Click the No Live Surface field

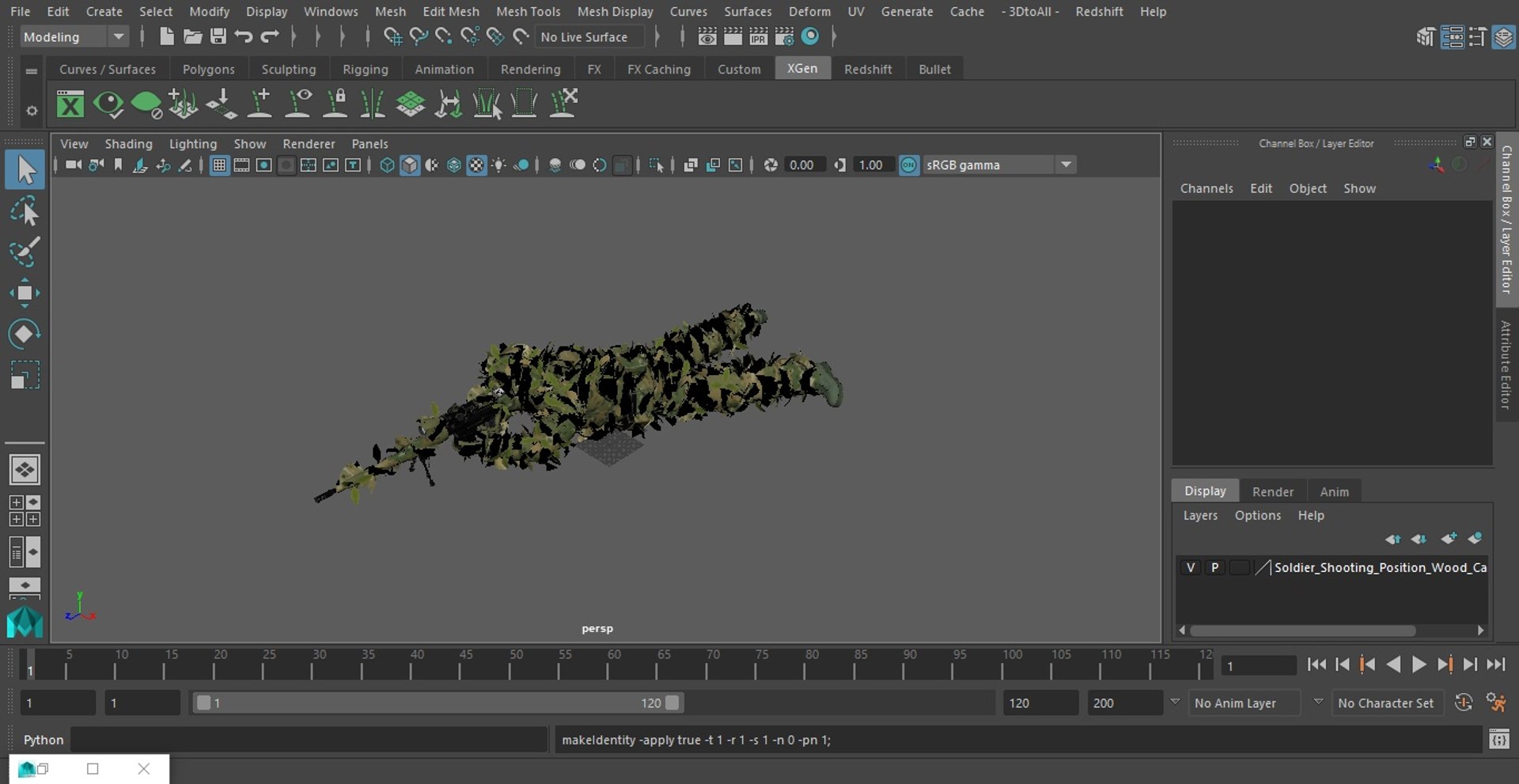pos(589,36)
